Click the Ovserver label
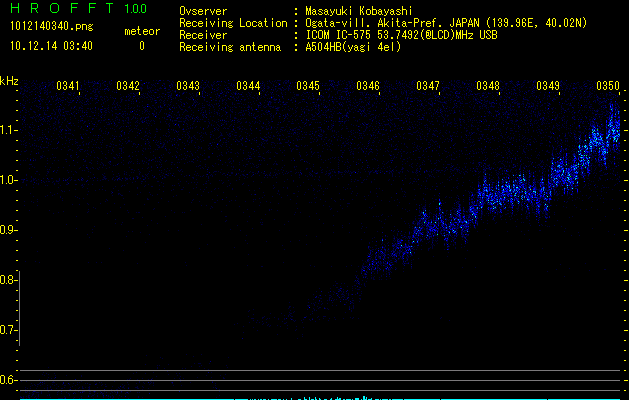629x400 pixels. pyautogui.click(x=203, y=11)
